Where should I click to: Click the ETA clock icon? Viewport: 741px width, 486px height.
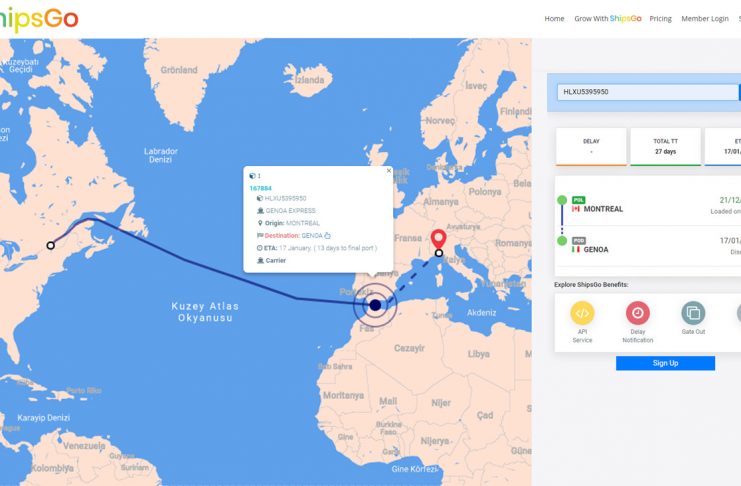click(x=259, y=248)
